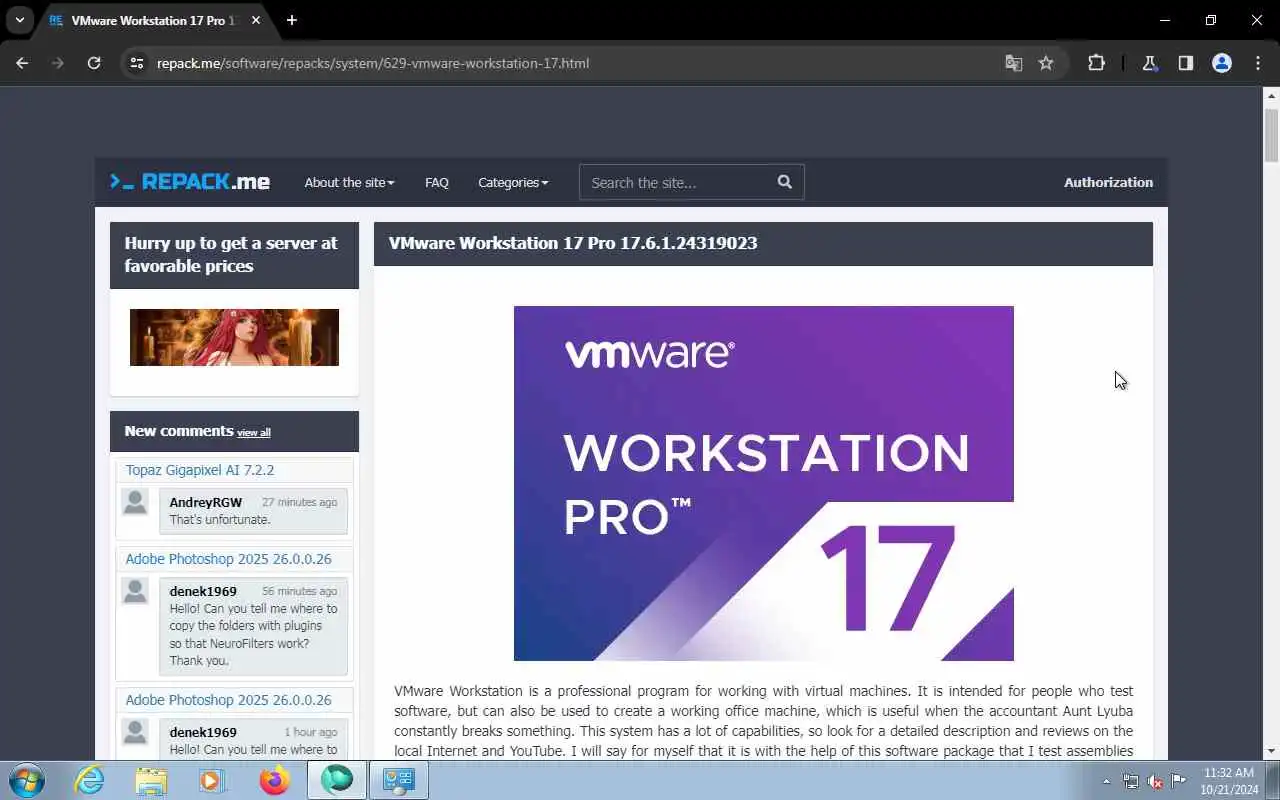Open Adobe Photoshop 2025 link above 1 hour comment
Viewport: 1280px width, 800px height.
(228, 700)
